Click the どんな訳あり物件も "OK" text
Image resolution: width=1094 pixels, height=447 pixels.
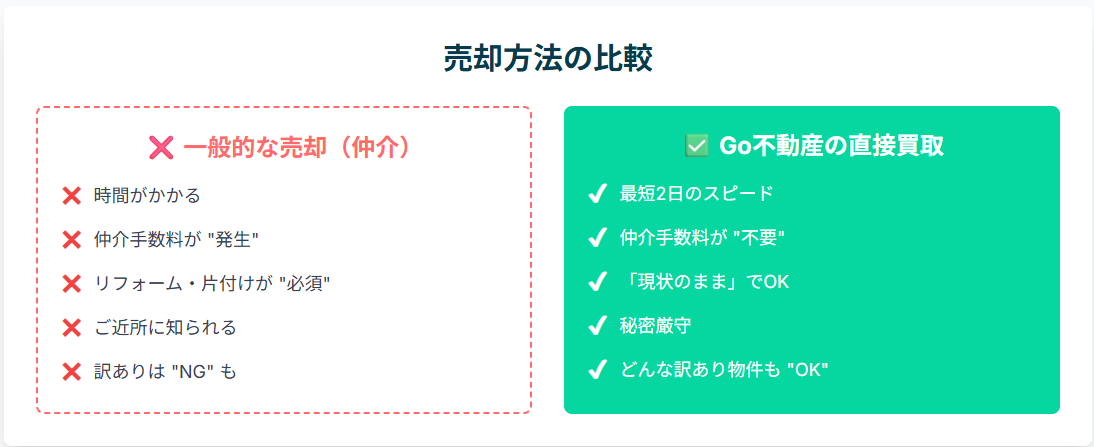724,369
